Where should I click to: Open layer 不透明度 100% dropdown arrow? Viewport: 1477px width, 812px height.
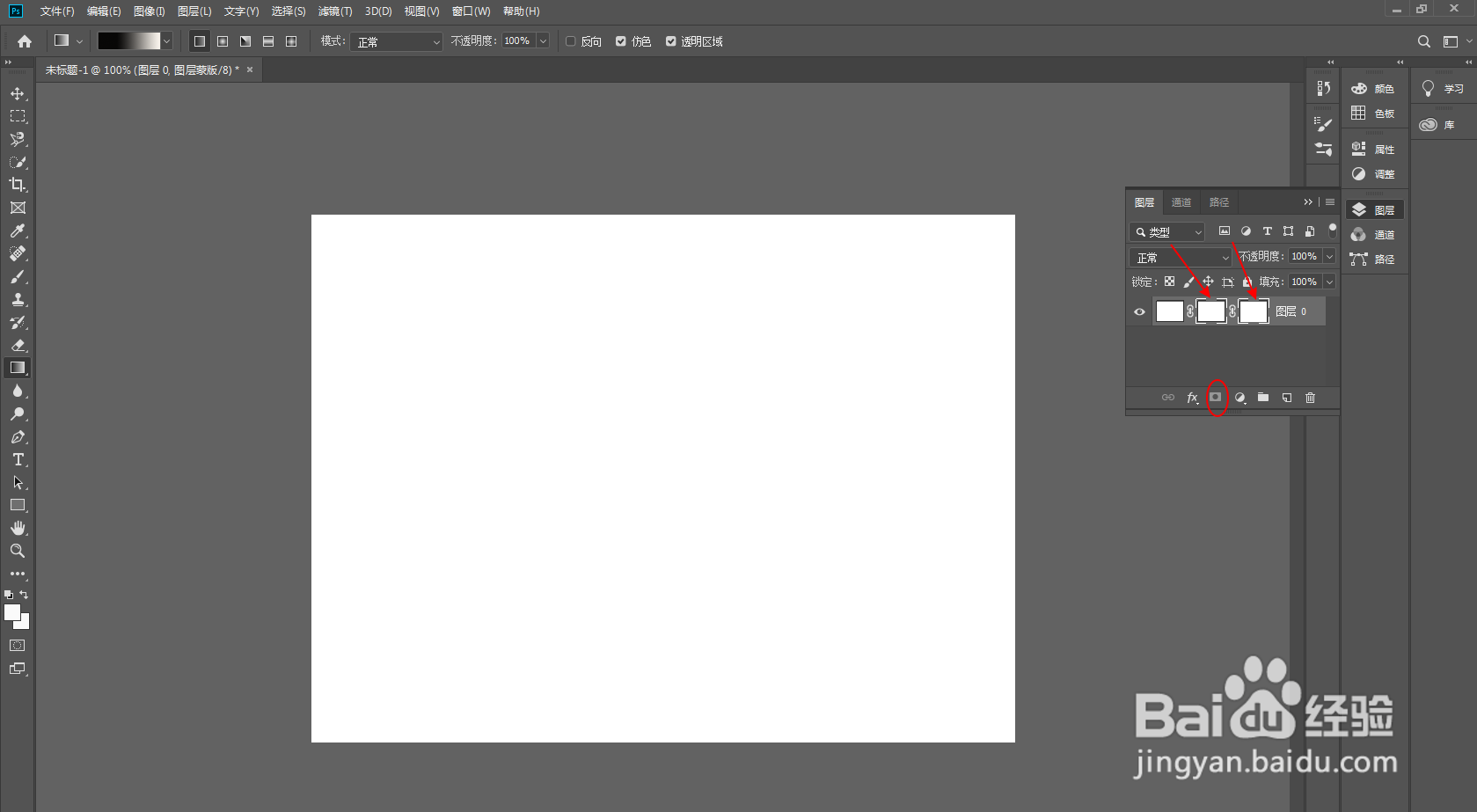click(1329, 256)
